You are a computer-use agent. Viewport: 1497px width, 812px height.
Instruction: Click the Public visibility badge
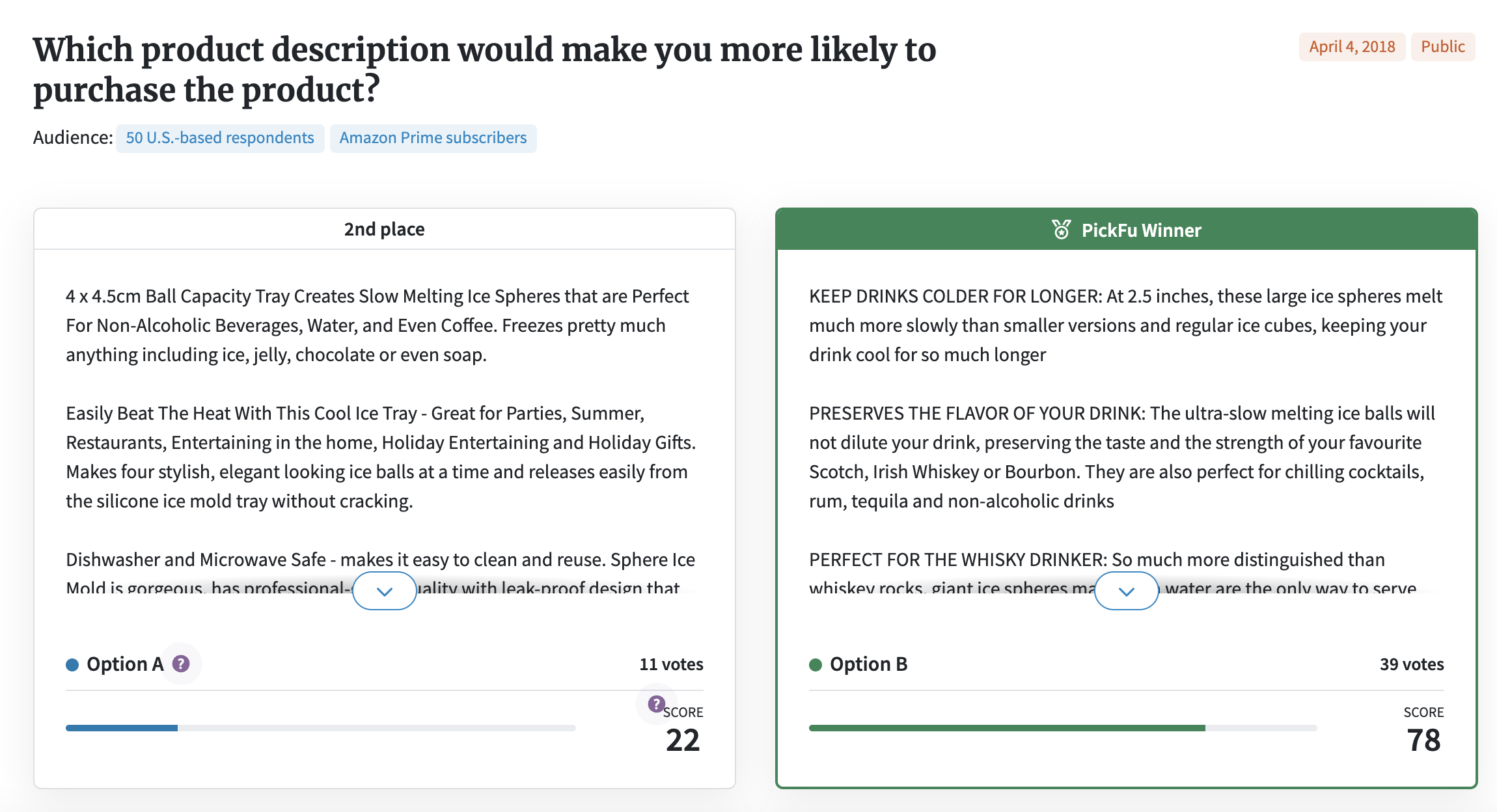[x=1442, y=47]
